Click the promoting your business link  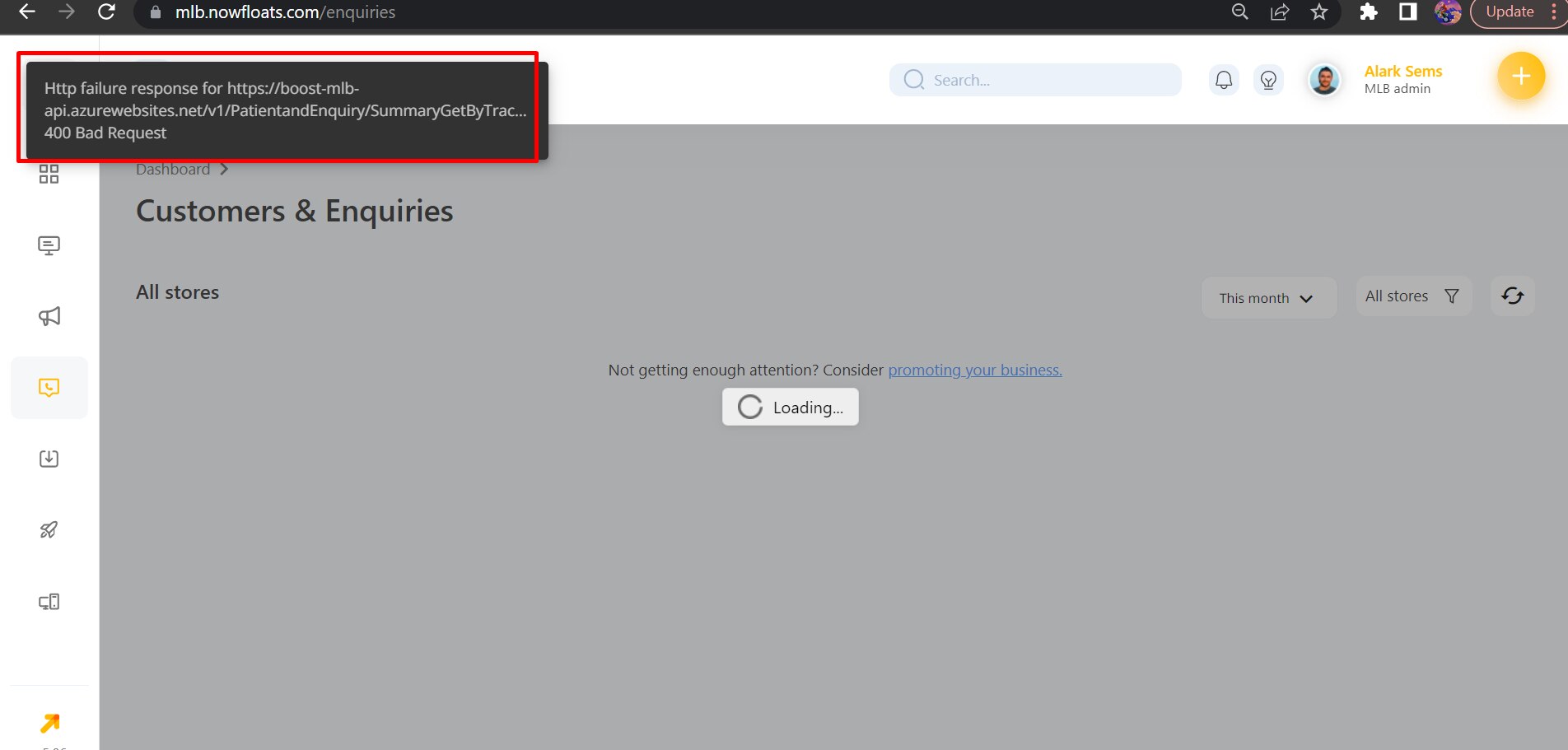coord(974,370)
